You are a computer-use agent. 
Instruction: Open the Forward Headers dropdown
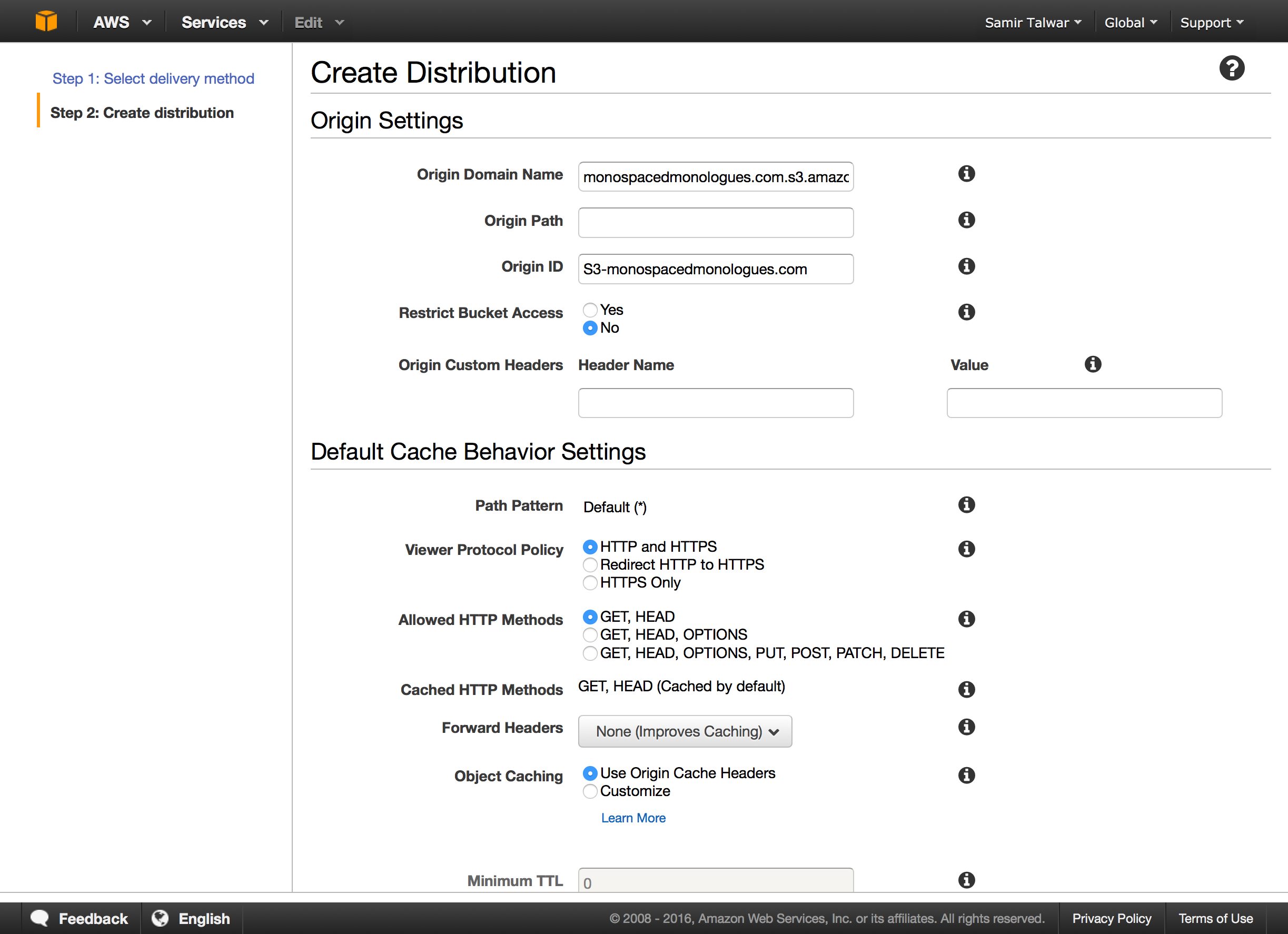tap(685, 731)
